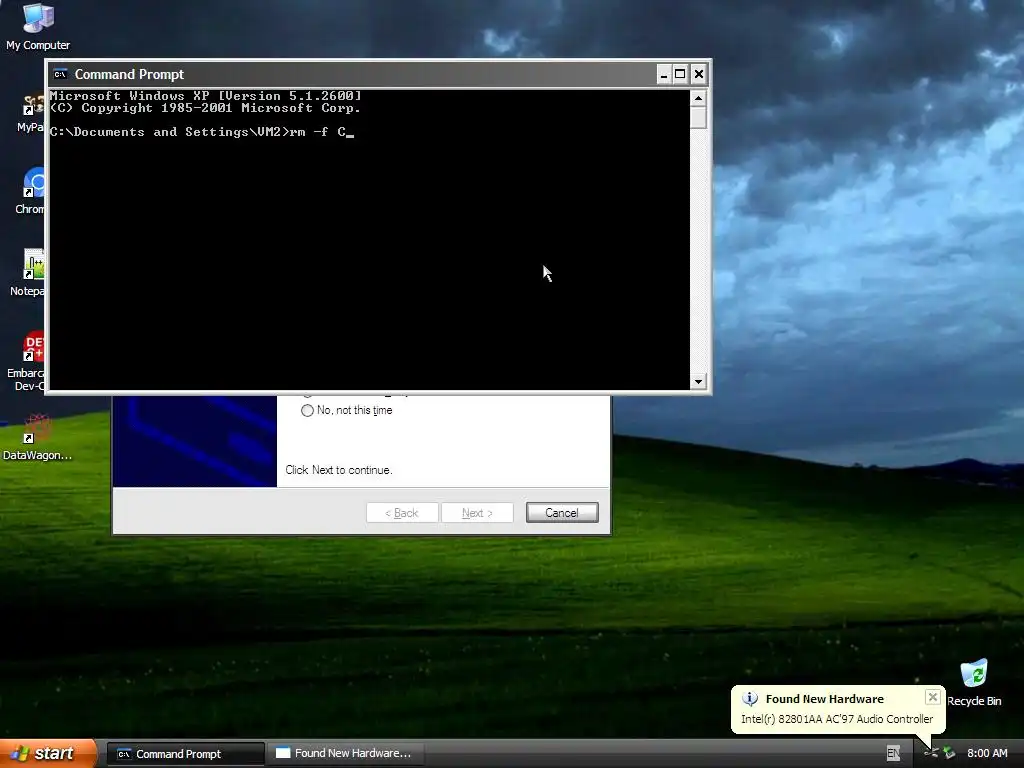Image resolution: width=1024 pixels, height=768 pixels.
Task: Click the 'Microsoft Windows XP [Version 5.1.2600]' line
Action: [205, 96]
